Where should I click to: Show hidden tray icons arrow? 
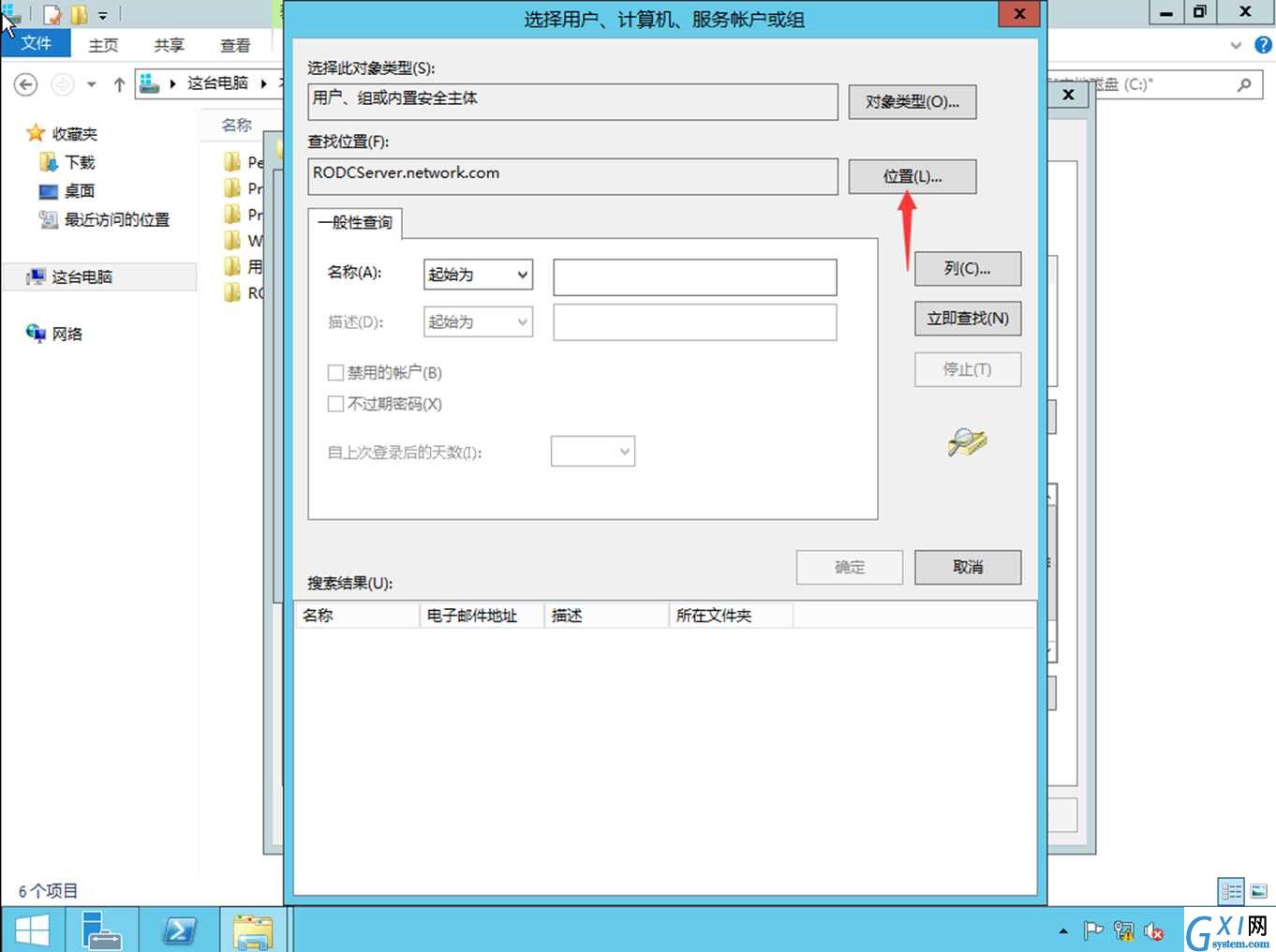pos(1063,931)
